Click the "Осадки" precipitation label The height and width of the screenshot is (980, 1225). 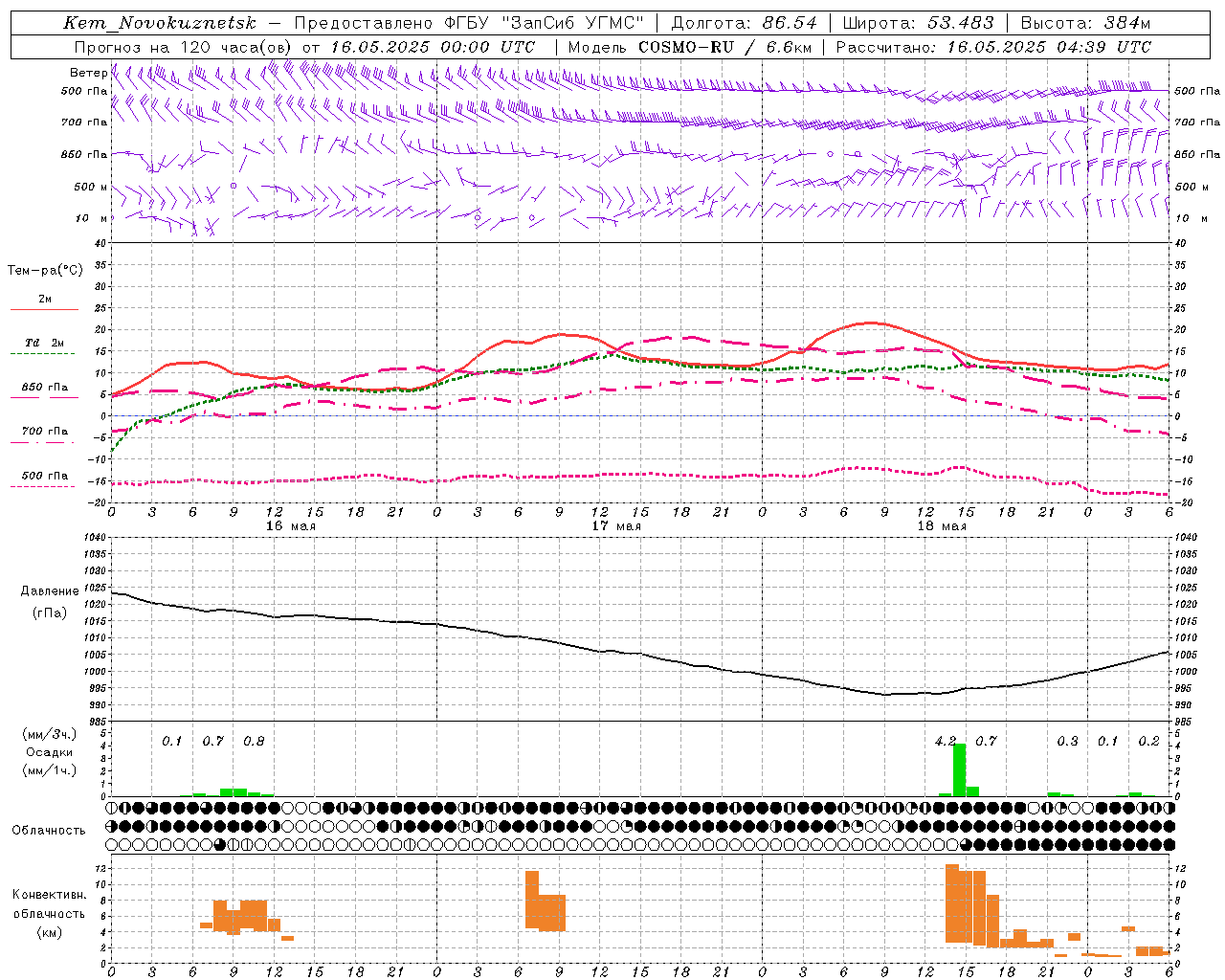coord(49,752)
